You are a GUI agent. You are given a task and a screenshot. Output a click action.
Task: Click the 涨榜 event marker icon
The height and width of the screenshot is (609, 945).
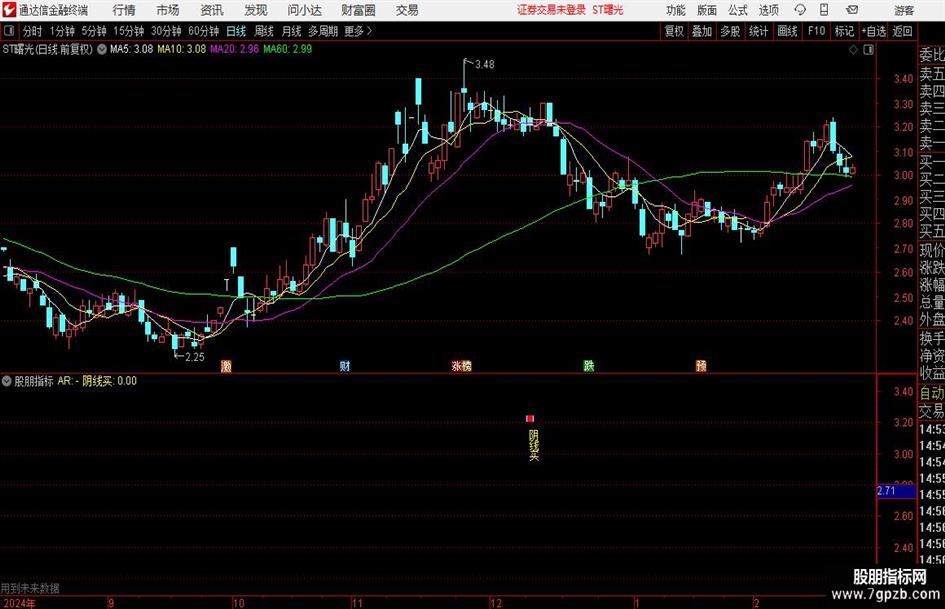click(462, 365)
